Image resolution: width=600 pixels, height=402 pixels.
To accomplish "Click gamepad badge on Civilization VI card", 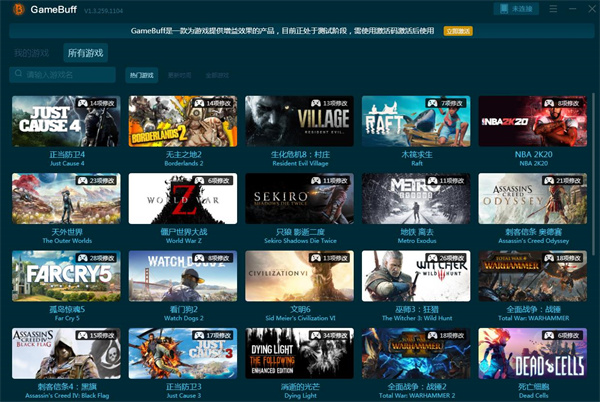I will coord(329,258).
